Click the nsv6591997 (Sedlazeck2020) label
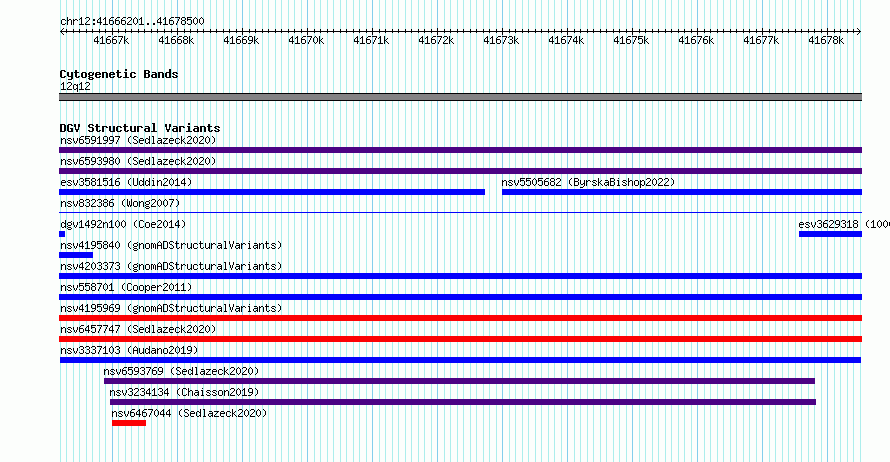890x462 pixels. [138, 140]
